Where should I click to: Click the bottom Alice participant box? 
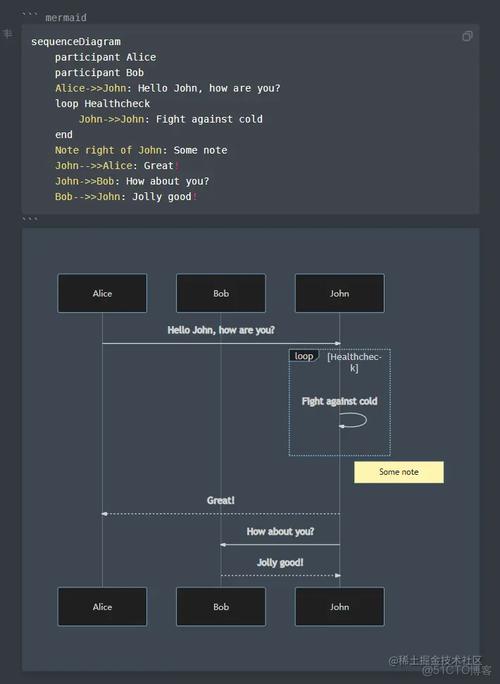pyautogui.click(x=102, y=606)
